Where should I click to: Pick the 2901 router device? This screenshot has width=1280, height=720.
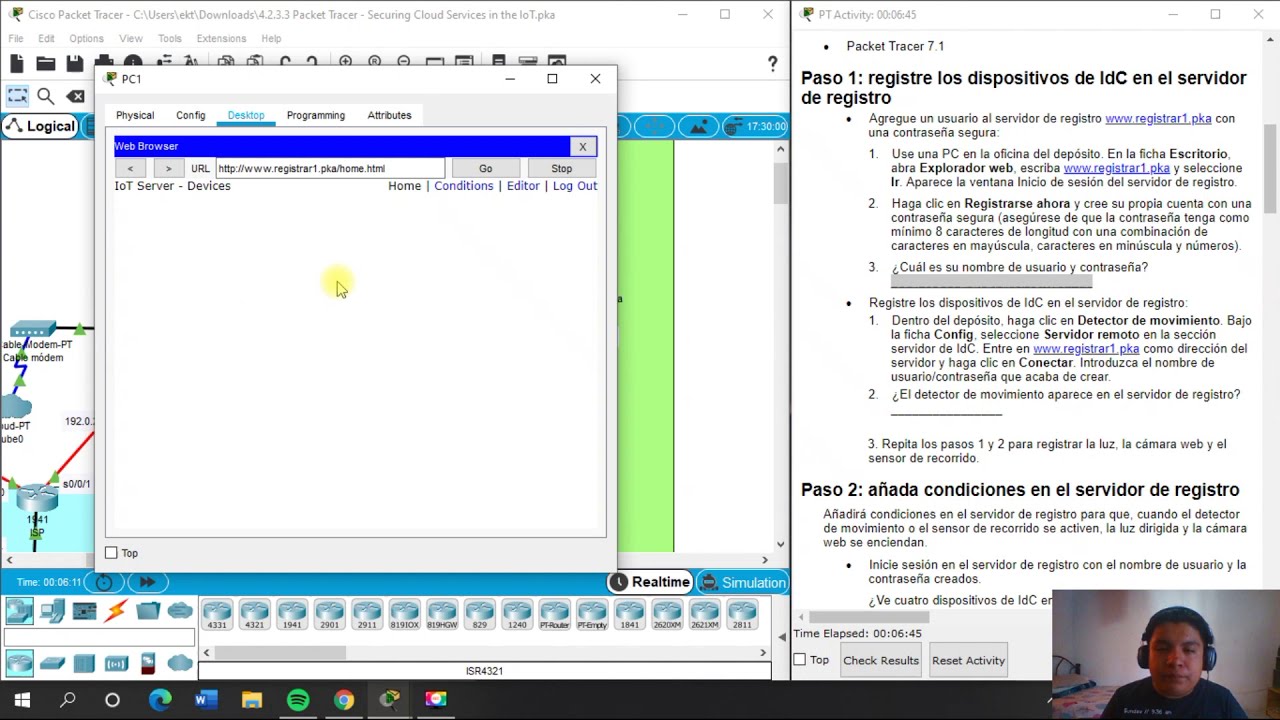pyautogui.click(x=329, y=614)
